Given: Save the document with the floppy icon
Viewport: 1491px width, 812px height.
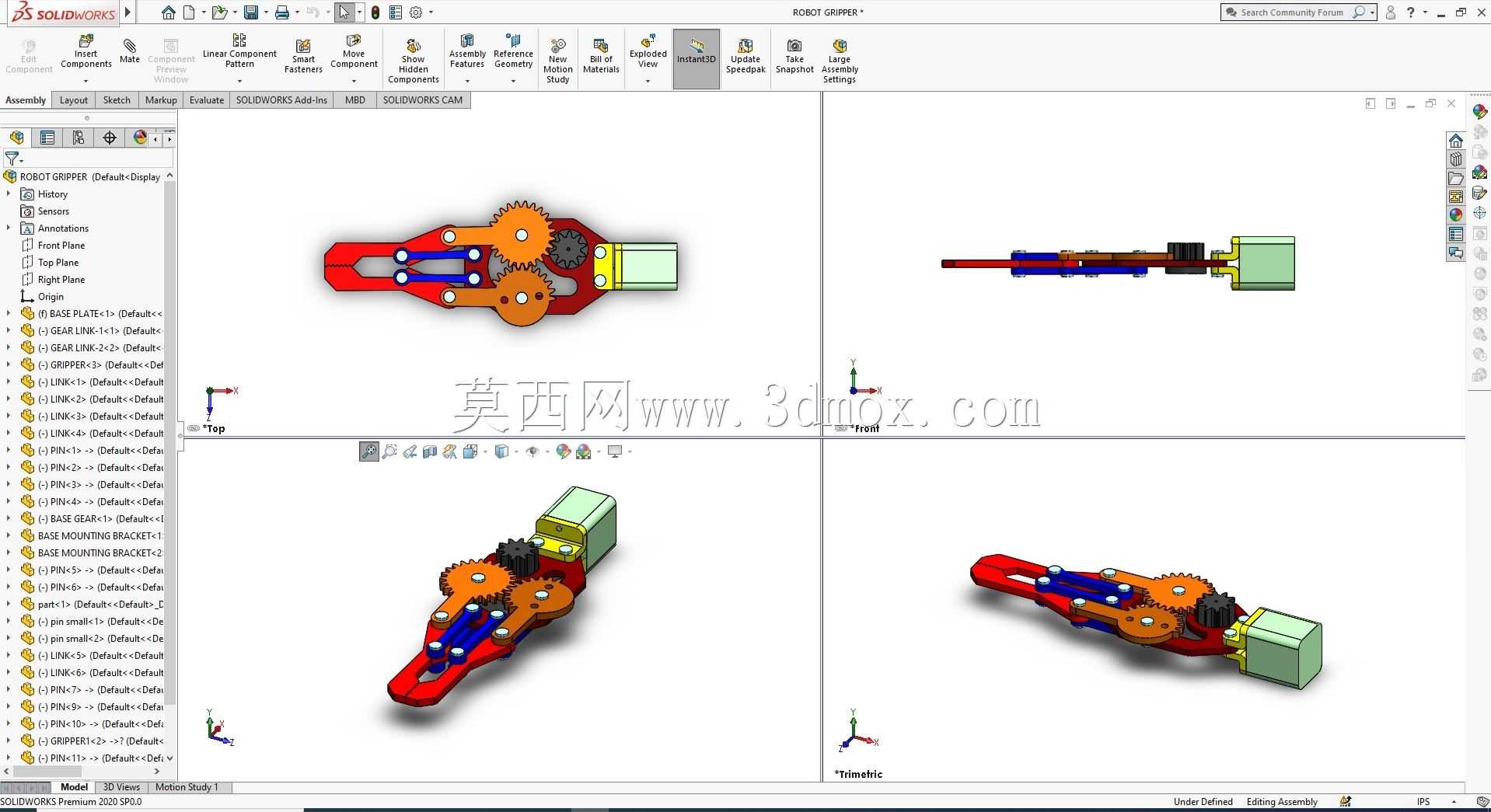Looking at the screenshot, I should click(x=251, y=12).
